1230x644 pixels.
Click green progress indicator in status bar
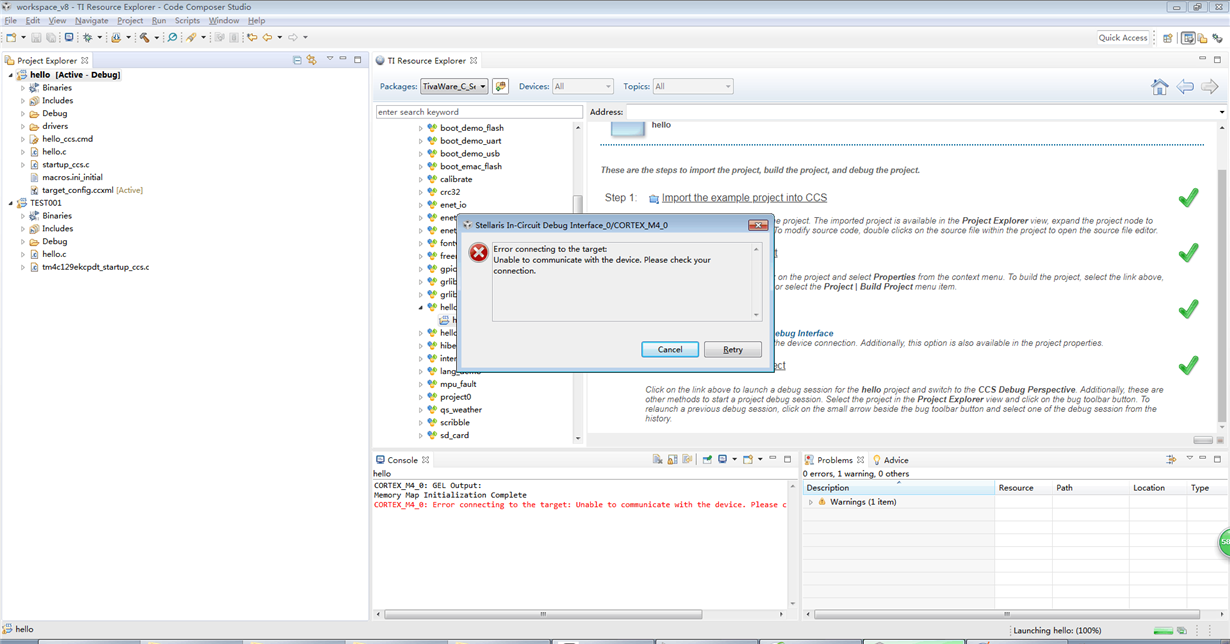(1163, 631)
